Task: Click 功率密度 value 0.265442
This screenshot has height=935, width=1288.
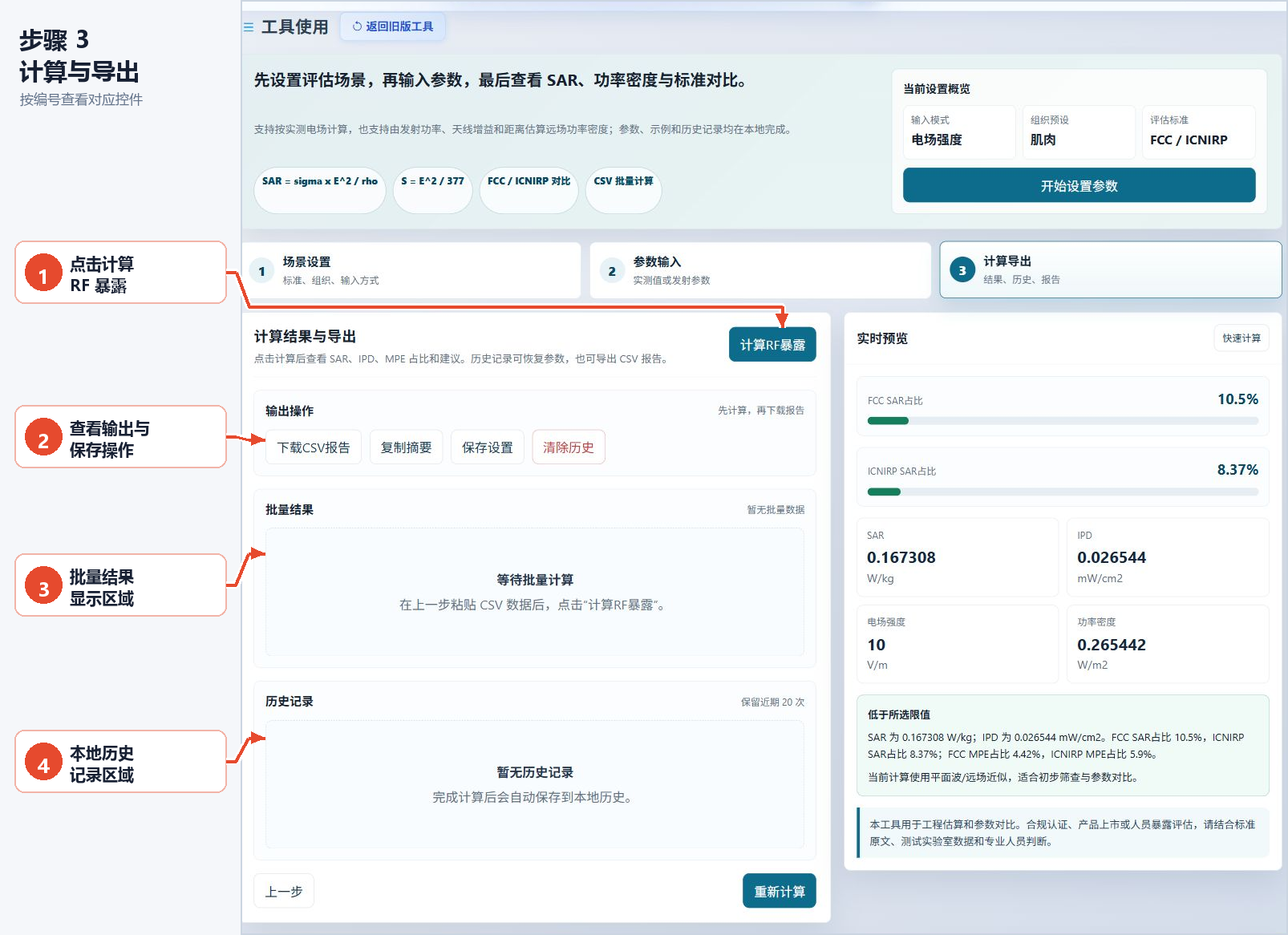Action: click(x=1112, y=645)
